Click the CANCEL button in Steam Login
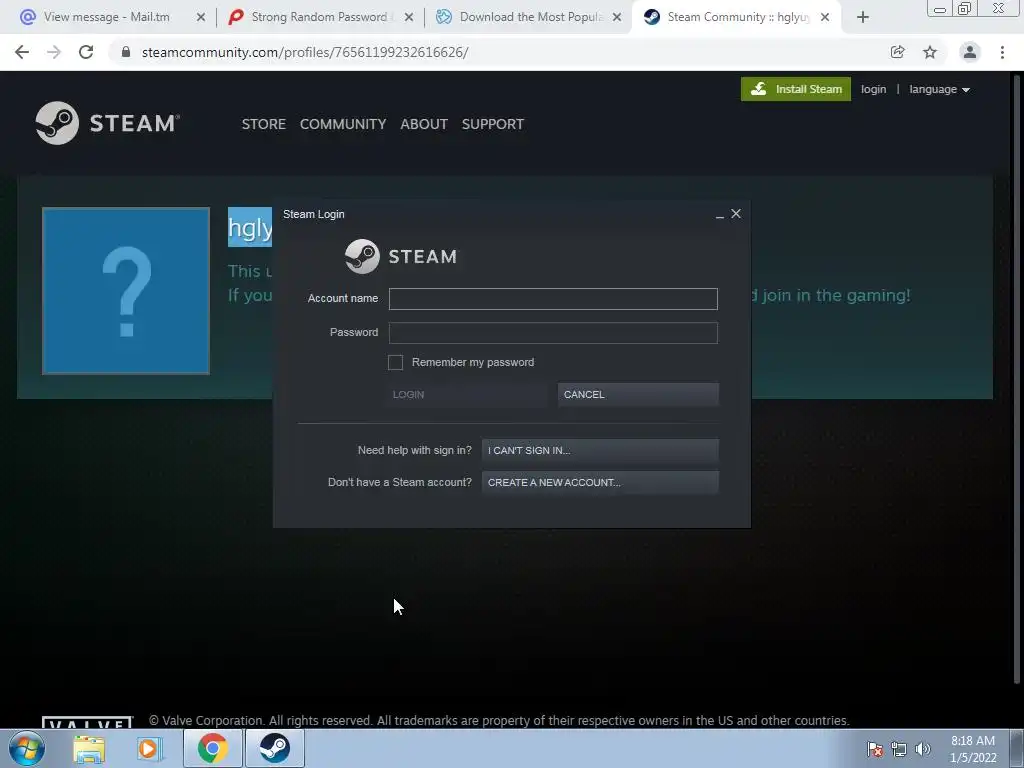The width and height of the screenshot is (1024, 768). click(638, 394)
